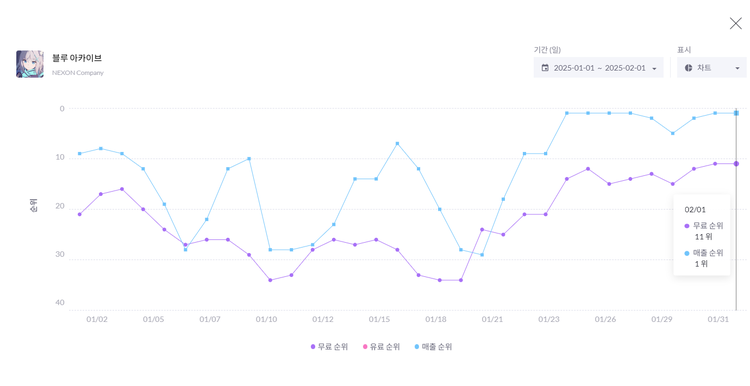Click the highlighted 02/01 blue revenue point
This screenshot has width=750, height=386.
[x=736, y=113]
